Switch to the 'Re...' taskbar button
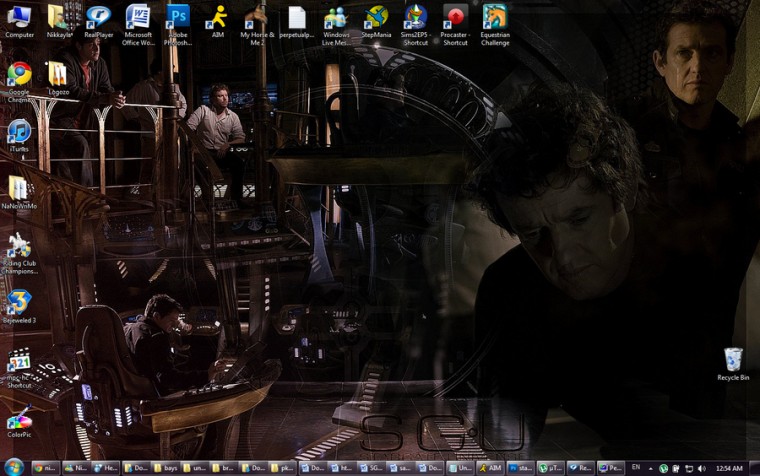This screenshot has width=760, height=476. [581, 468]
